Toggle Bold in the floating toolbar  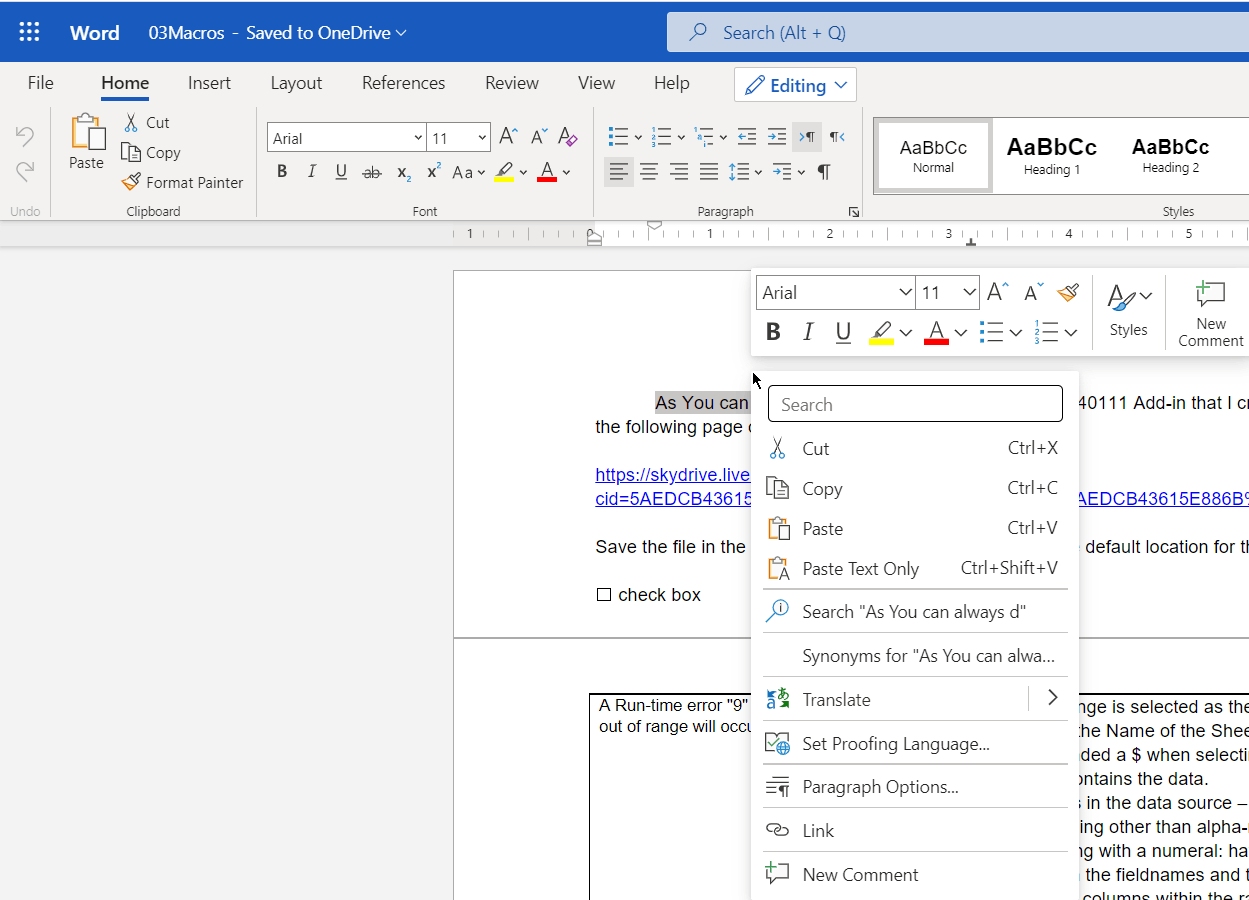773,332
